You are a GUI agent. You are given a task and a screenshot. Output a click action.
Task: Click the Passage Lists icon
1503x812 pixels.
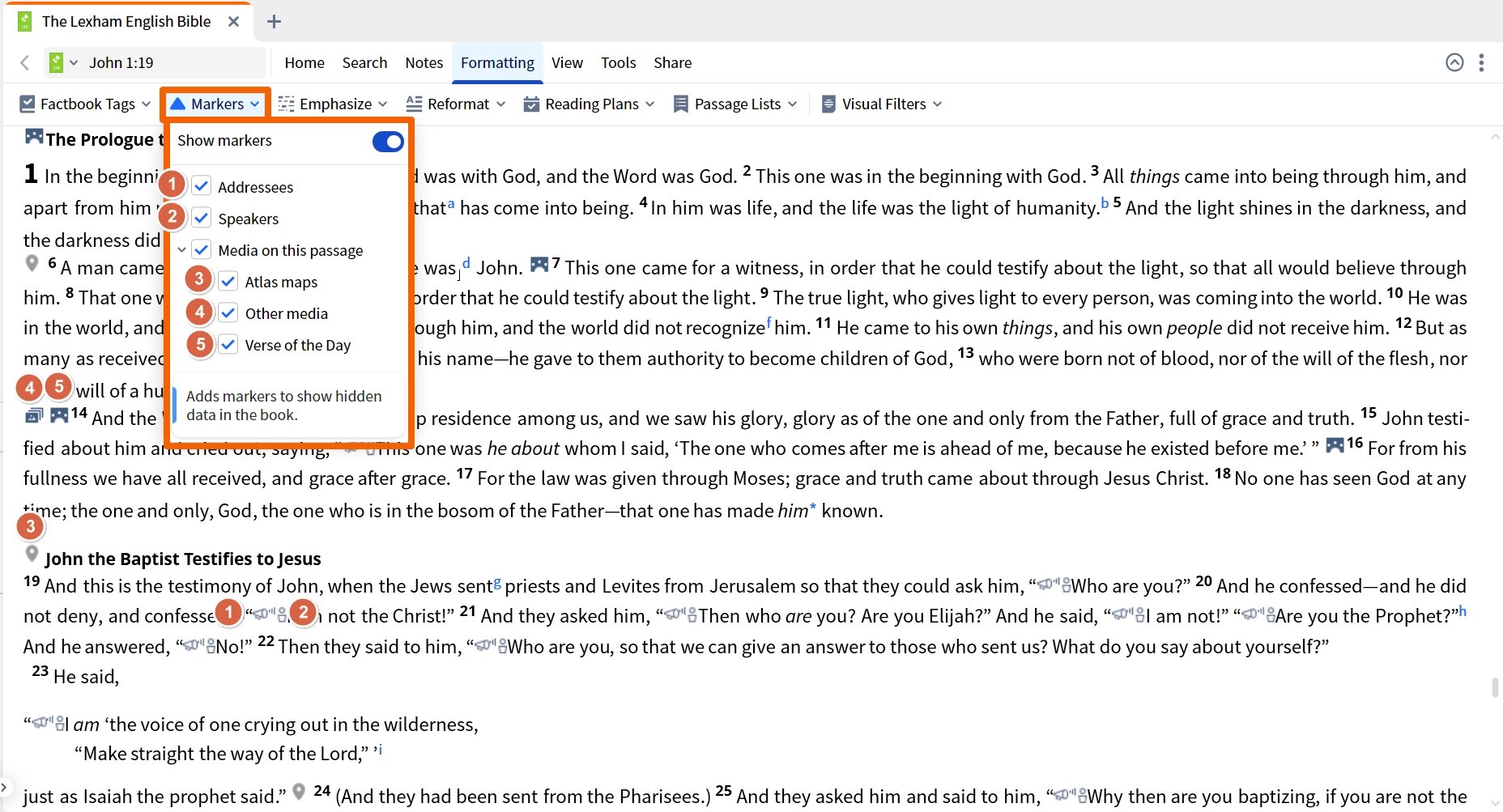pos(681,104)
